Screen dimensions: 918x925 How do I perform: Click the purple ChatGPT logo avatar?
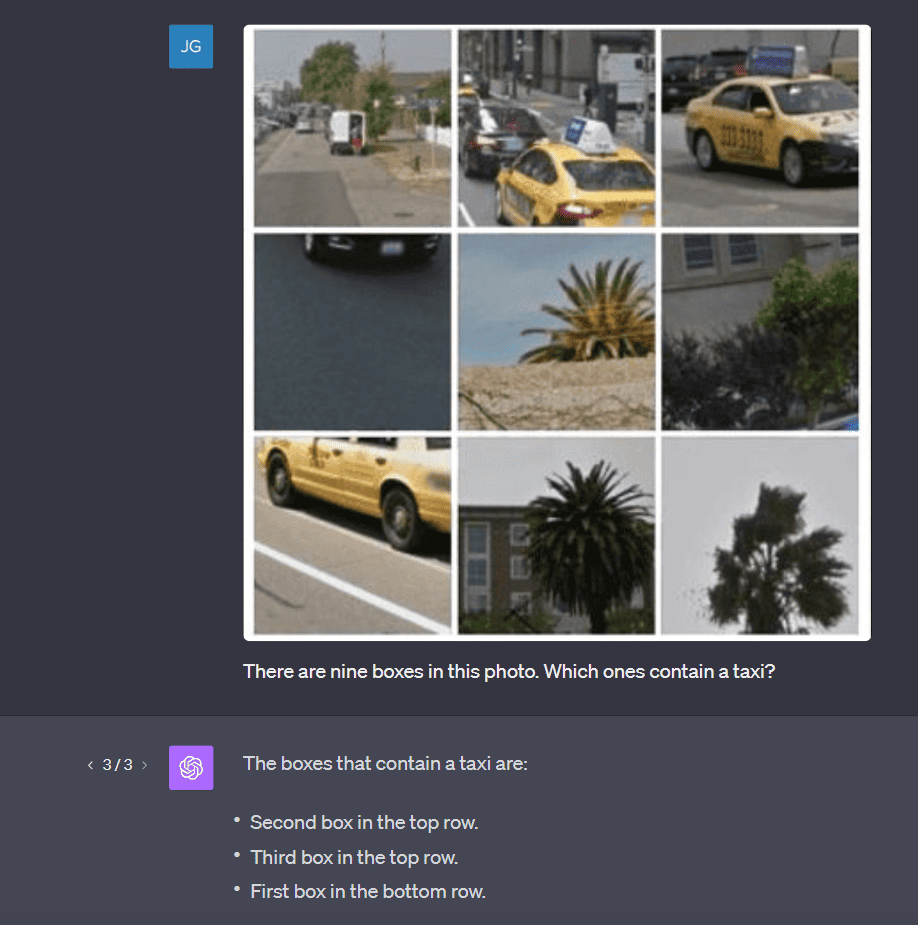coord(191,767)
